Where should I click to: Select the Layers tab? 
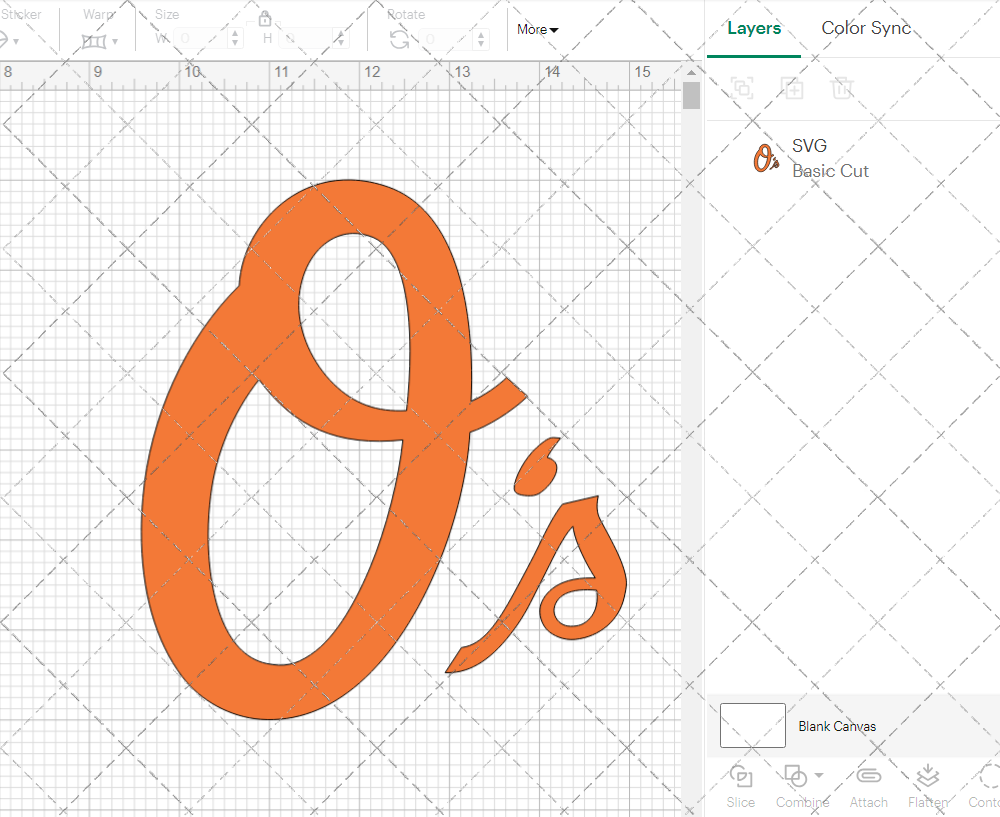coord(754,28)
